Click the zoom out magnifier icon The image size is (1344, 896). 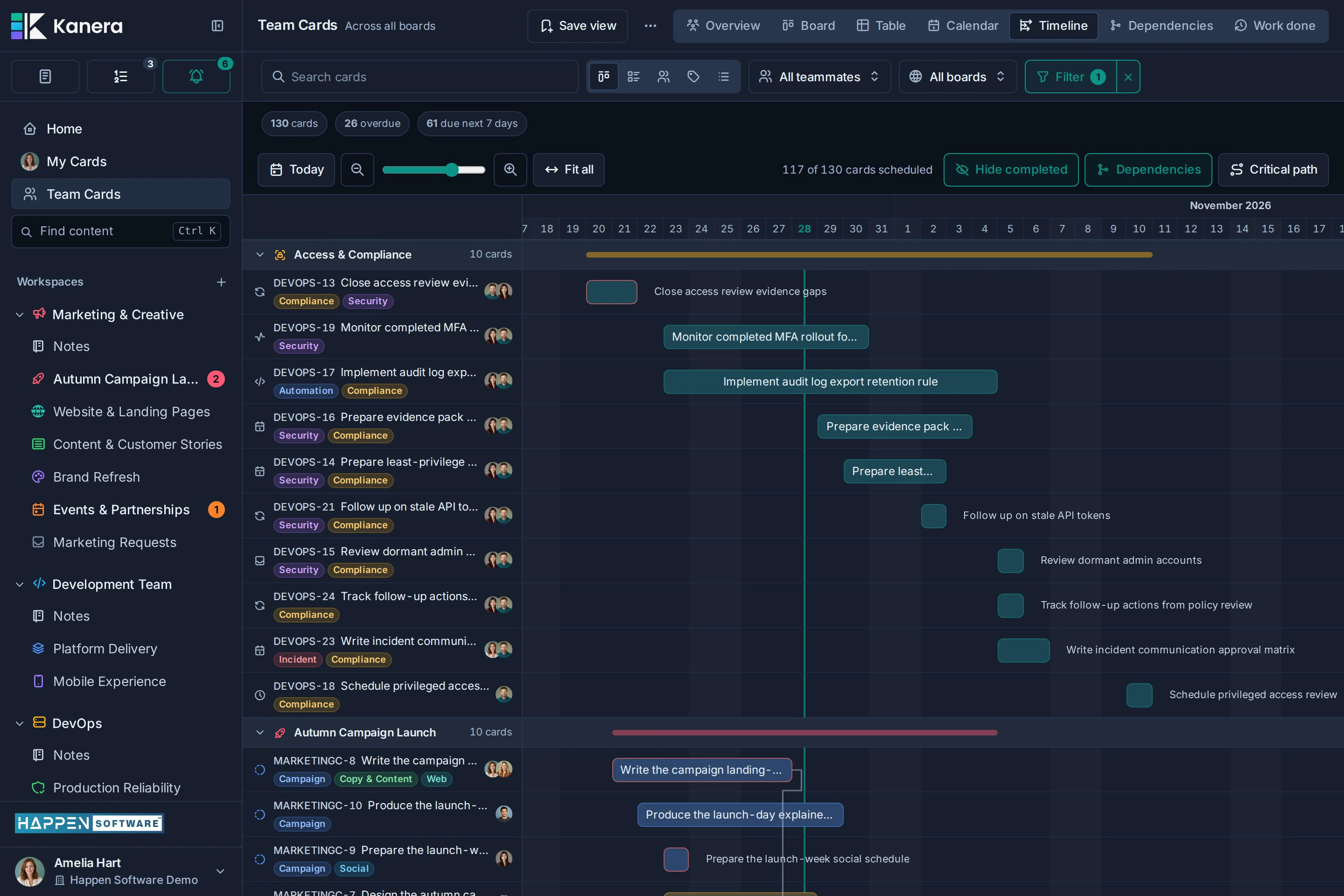tap(357, 170)
